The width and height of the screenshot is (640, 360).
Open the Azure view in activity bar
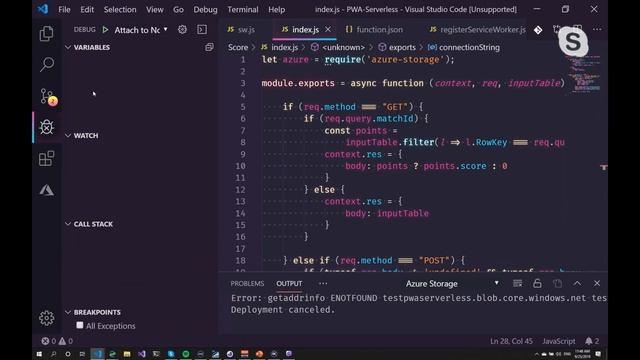pyautogui.click(x=47, y=190)
